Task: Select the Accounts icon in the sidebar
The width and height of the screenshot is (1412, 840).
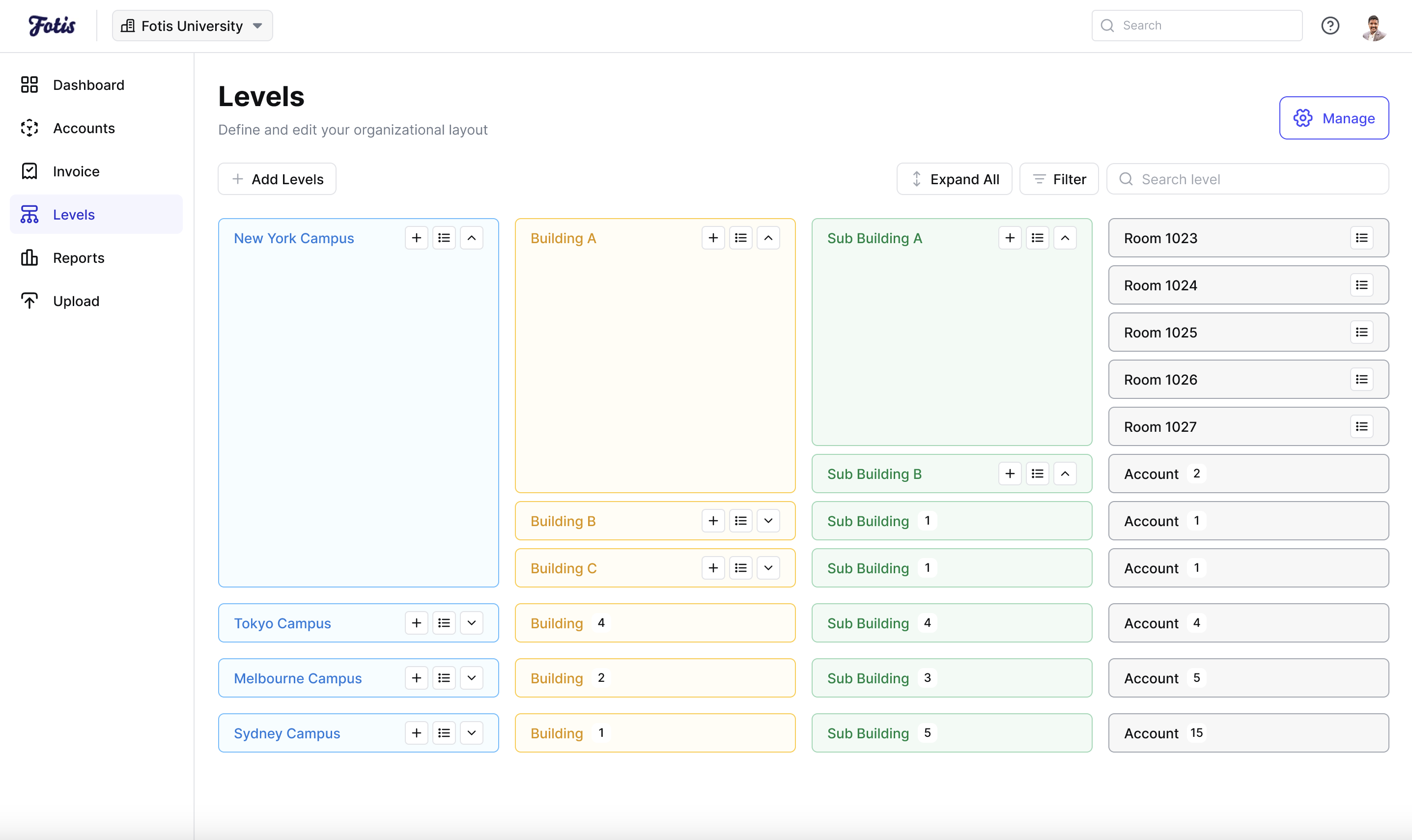Action: (29, 129)
